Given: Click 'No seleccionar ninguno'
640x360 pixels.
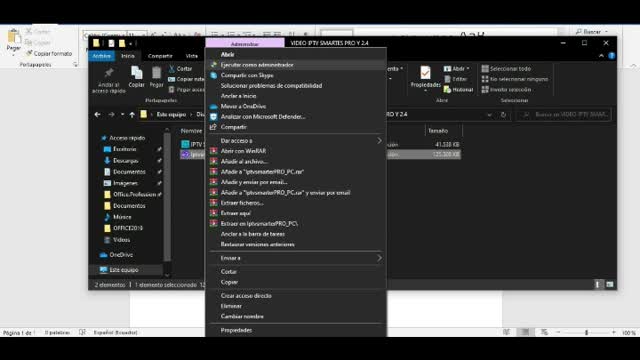Looking at the screenshot, I should [x=515, y=79].
